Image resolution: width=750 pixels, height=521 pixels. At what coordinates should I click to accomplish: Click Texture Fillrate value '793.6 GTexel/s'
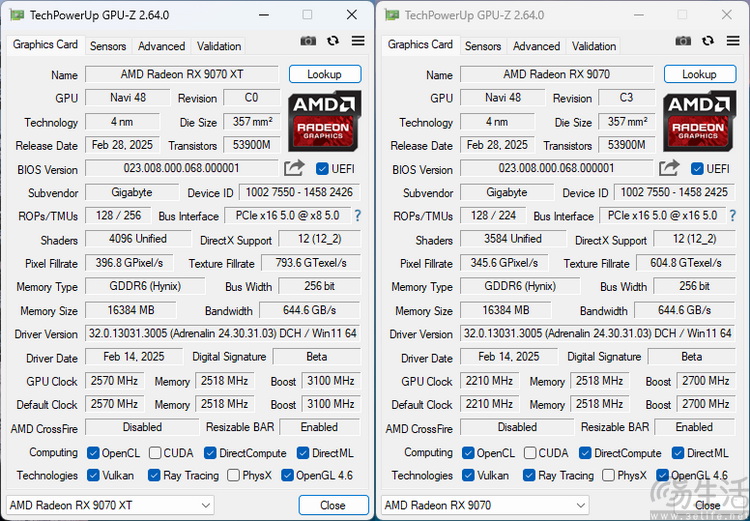point(311,263)
